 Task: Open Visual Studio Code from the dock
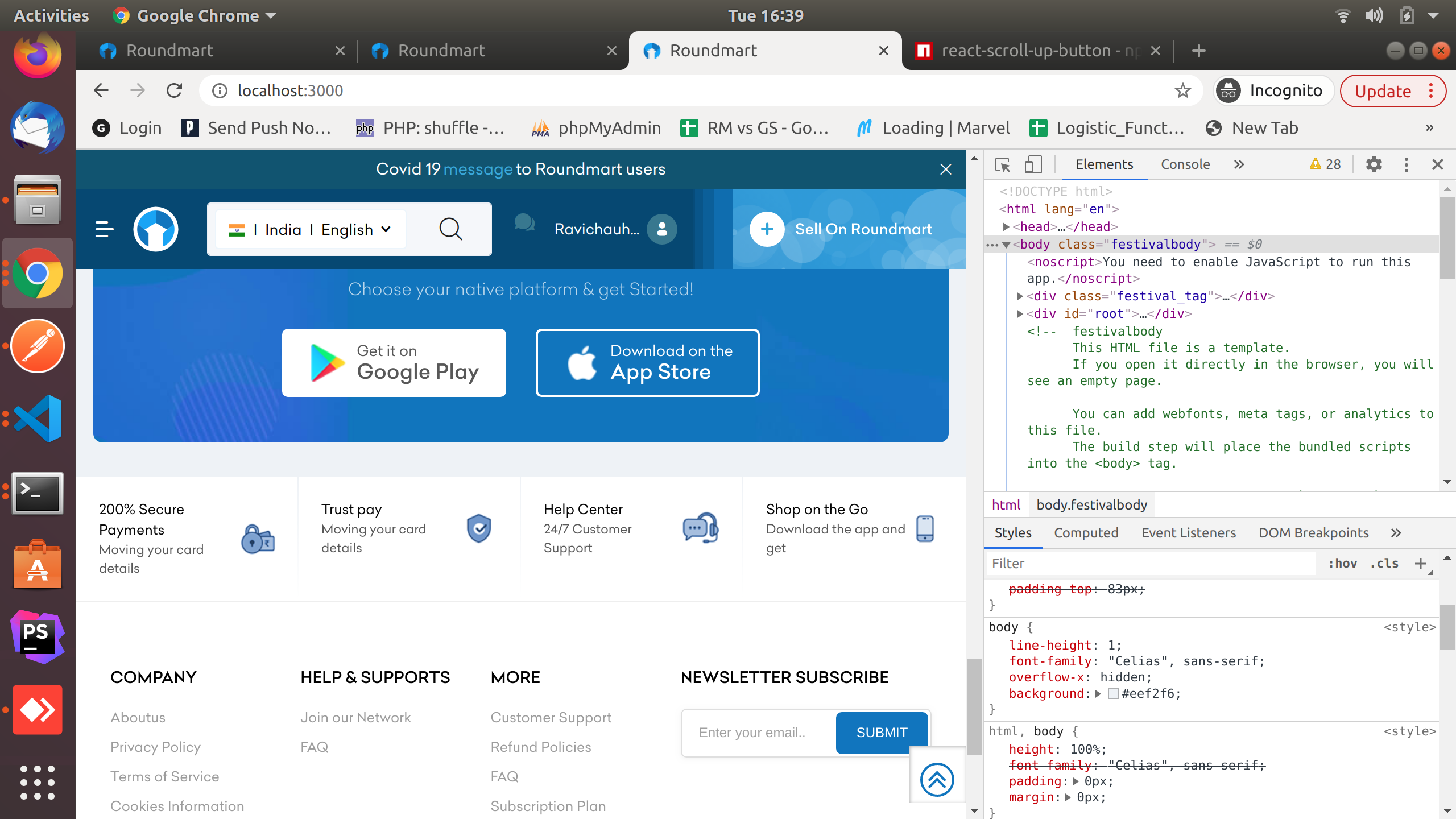(38, 419)
